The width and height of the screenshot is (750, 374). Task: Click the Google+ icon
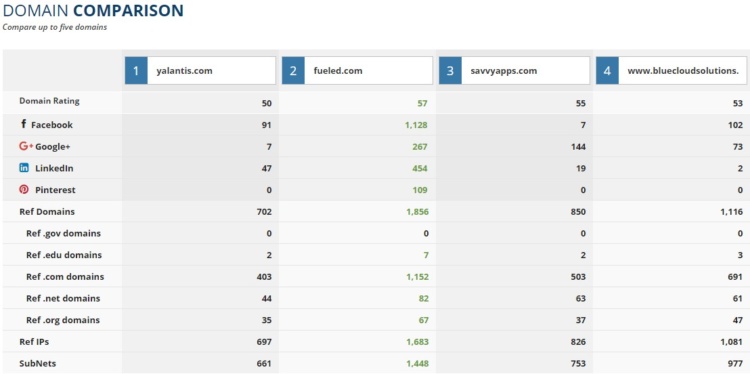click(26, 146)
